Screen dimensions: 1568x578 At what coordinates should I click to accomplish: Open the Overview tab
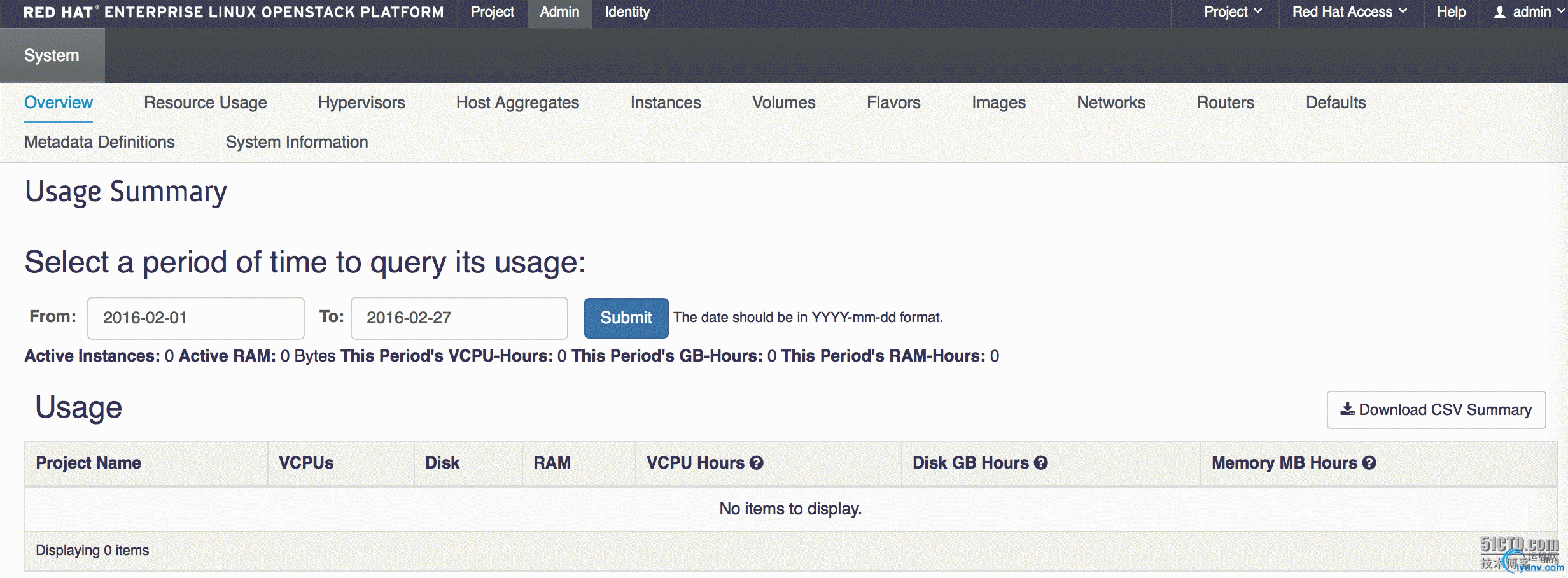click(x=59, y=102)
